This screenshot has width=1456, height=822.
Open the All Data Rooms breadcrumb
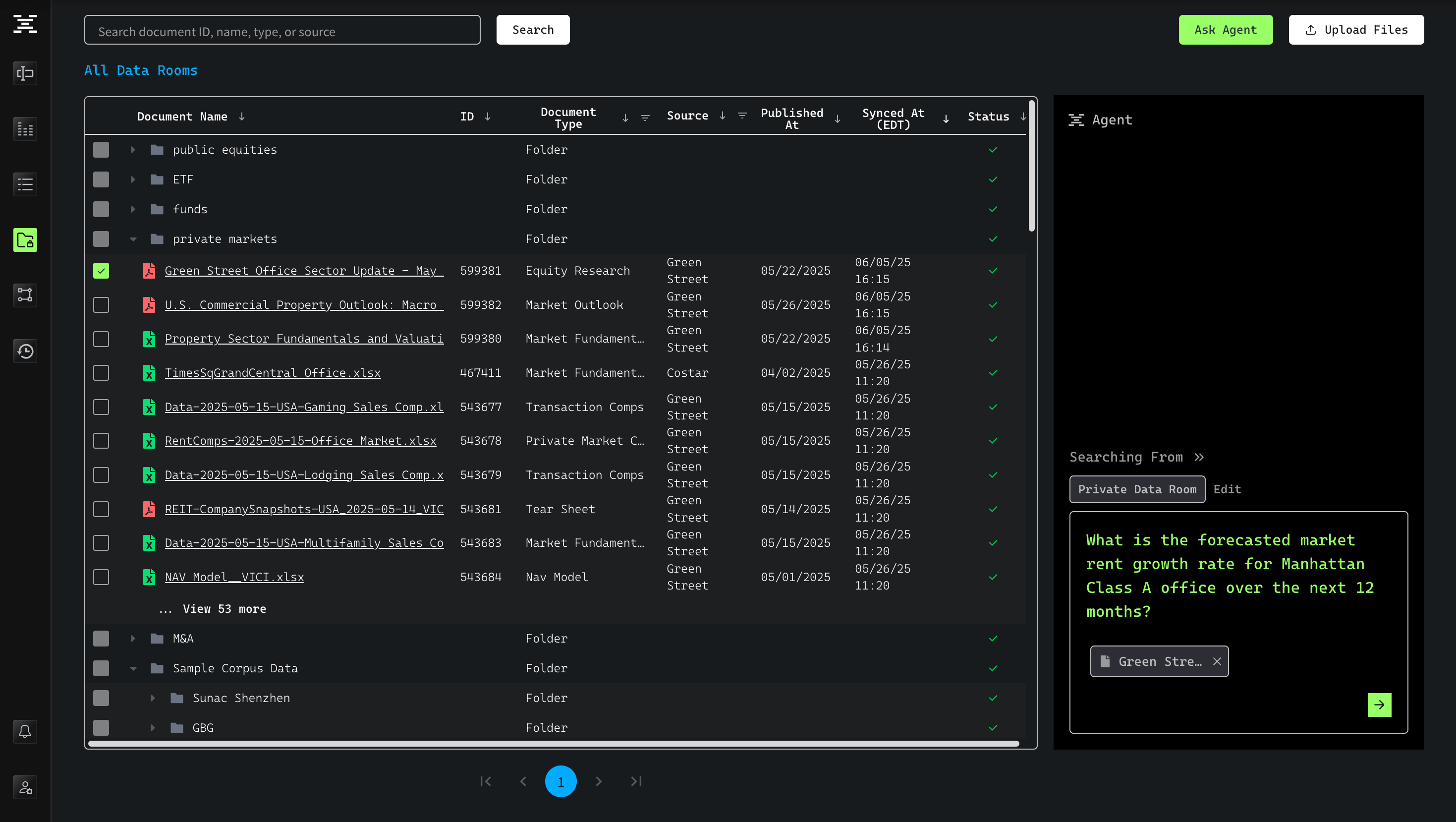(x=141, y=71)
